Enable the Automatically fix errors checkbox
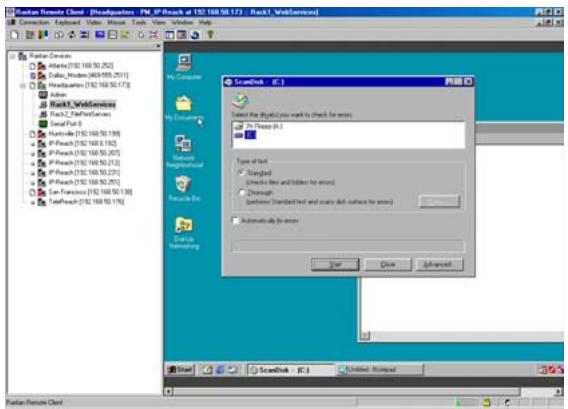This screenshot has height=409, width=568. pyautogui.click(x=235, y=221)
